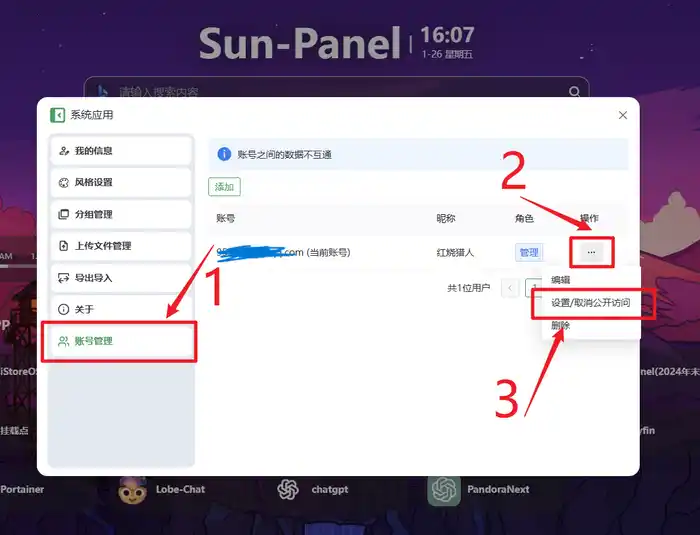Click the 关于 info icon
Image resolution: width=700 pixels, height=535 pixels.
point(64,309)
